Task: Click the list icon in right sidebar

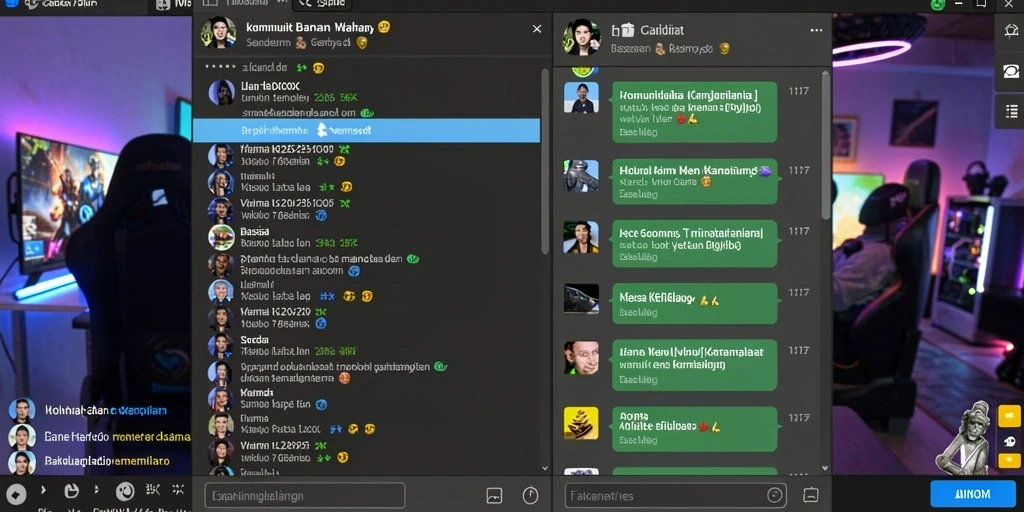Action: [1012, 111]
